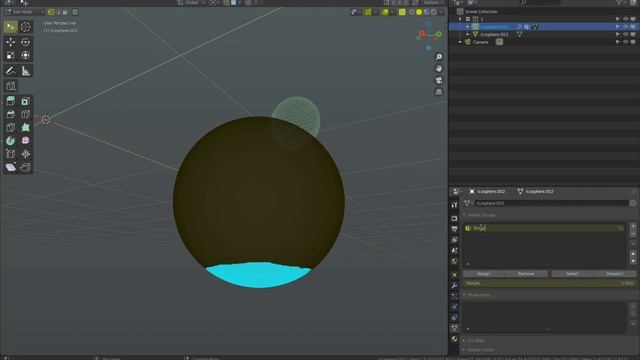Click the Deselect vertex group button
Image resolution: width=640 pixels, height=360 pixels.
615,273
